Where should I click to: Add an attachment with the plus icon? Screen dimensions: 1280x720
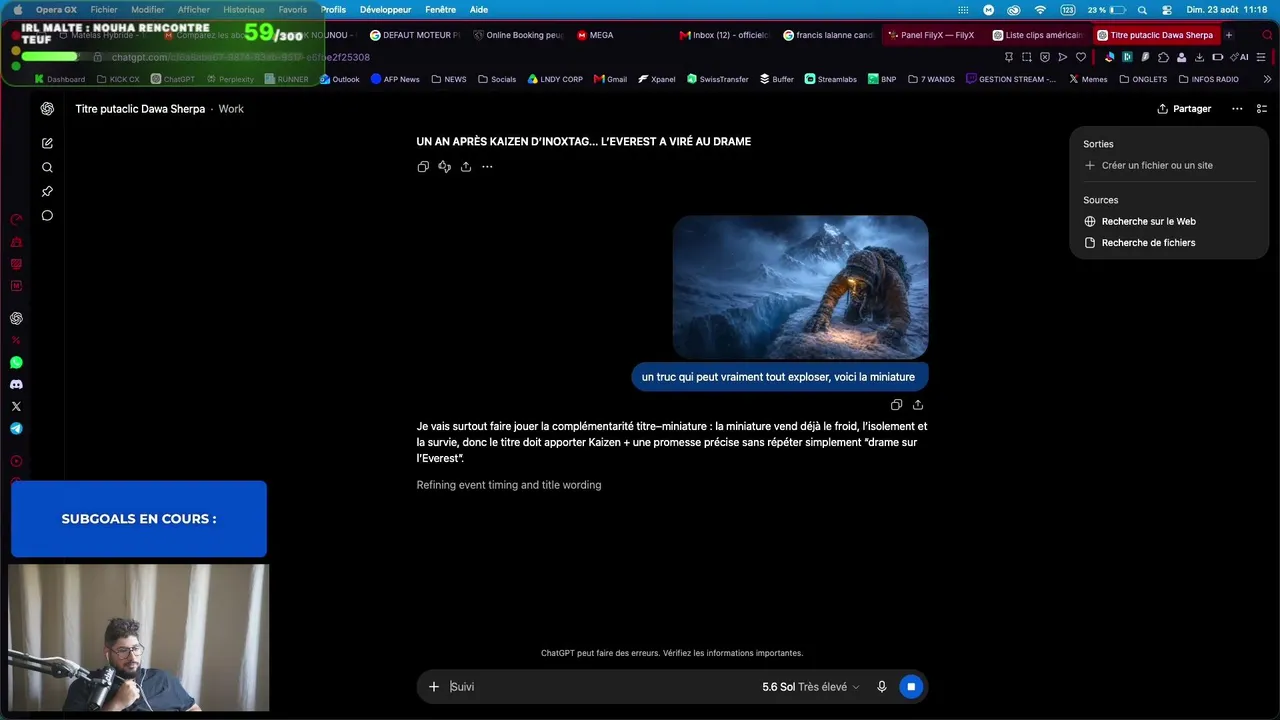point(434,687)
